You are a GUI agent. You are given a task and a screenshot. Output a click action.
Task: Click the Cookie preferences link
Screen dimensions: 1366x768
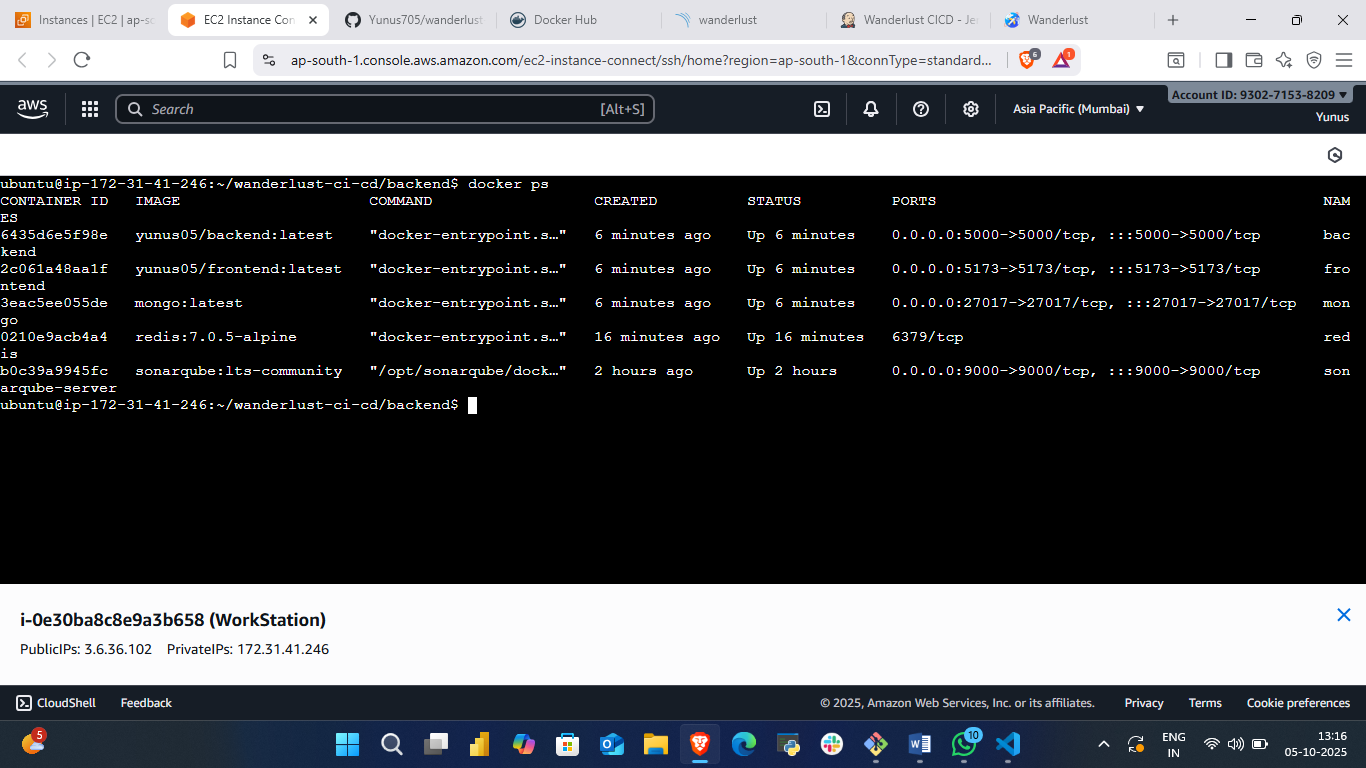(1297, 703)
